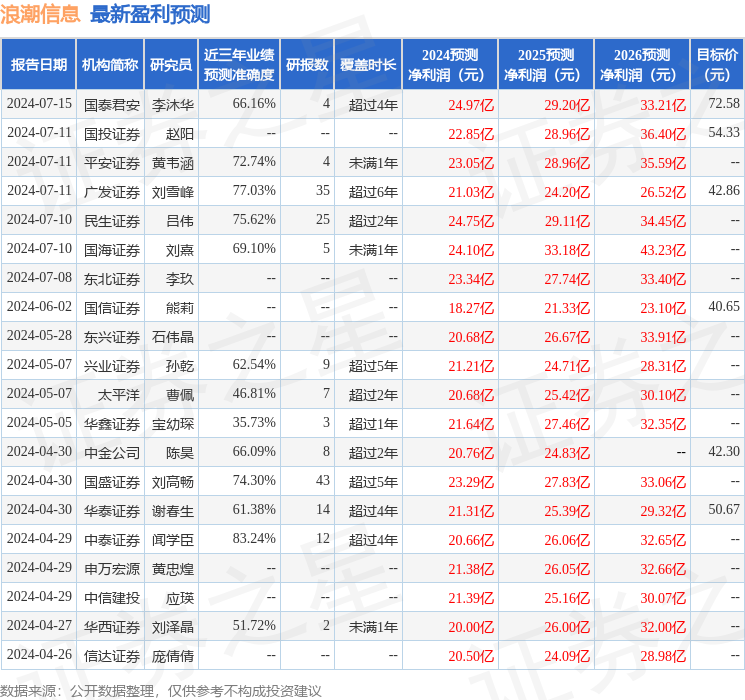Select the 中泰证券 institution cell

click(x=112, y=540)
